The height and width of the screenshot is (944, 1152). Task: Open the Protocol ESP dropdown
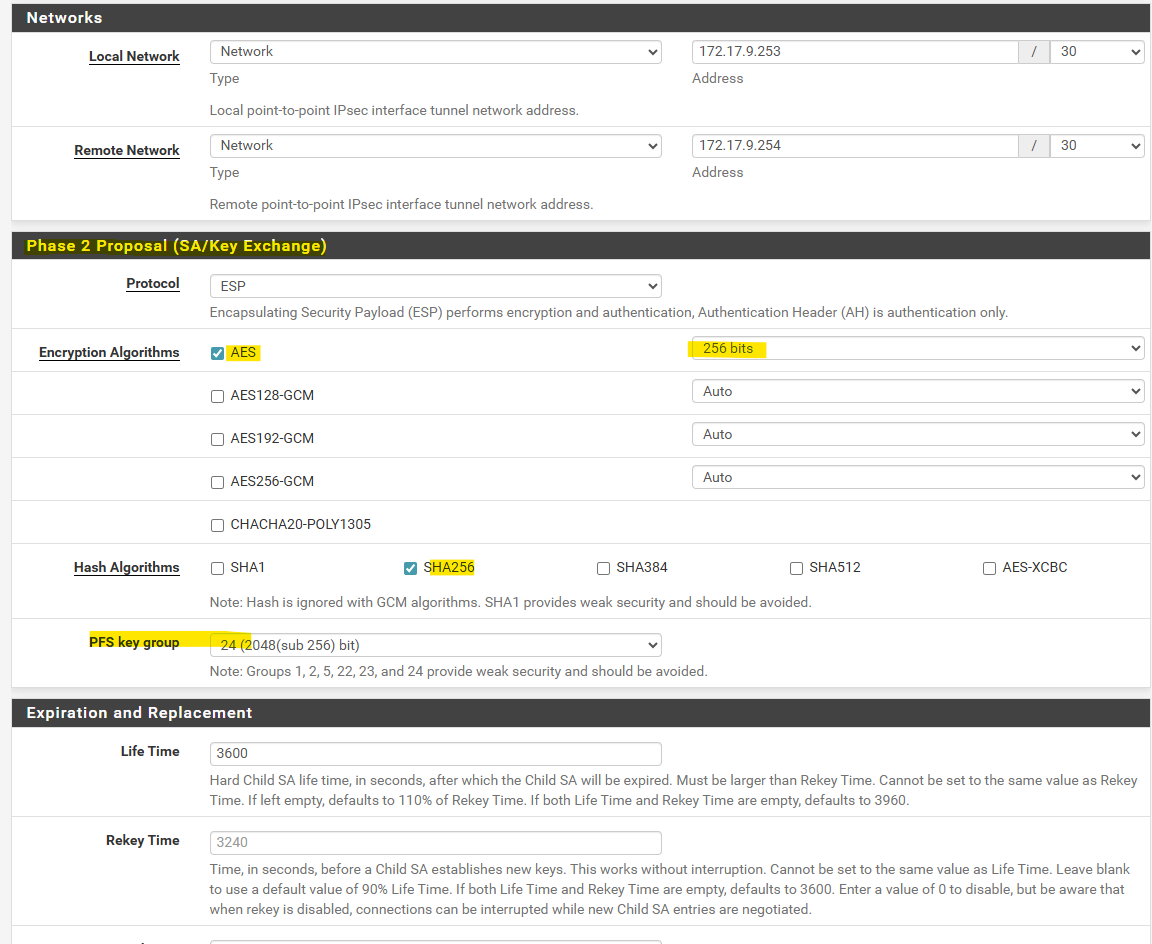click(x=436, y=286)
